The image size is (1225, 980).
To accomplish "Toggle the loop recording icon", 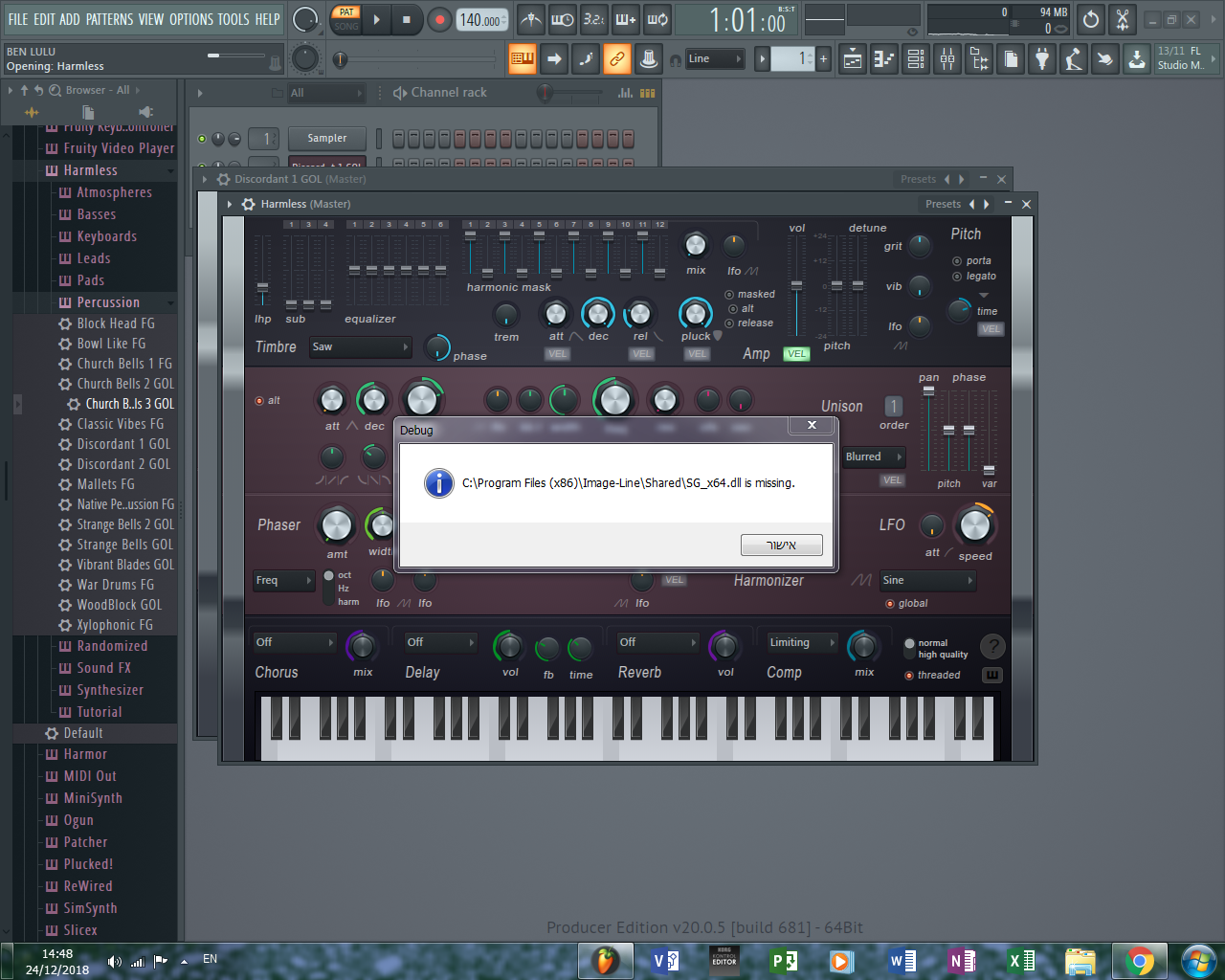I will (657, 19).
